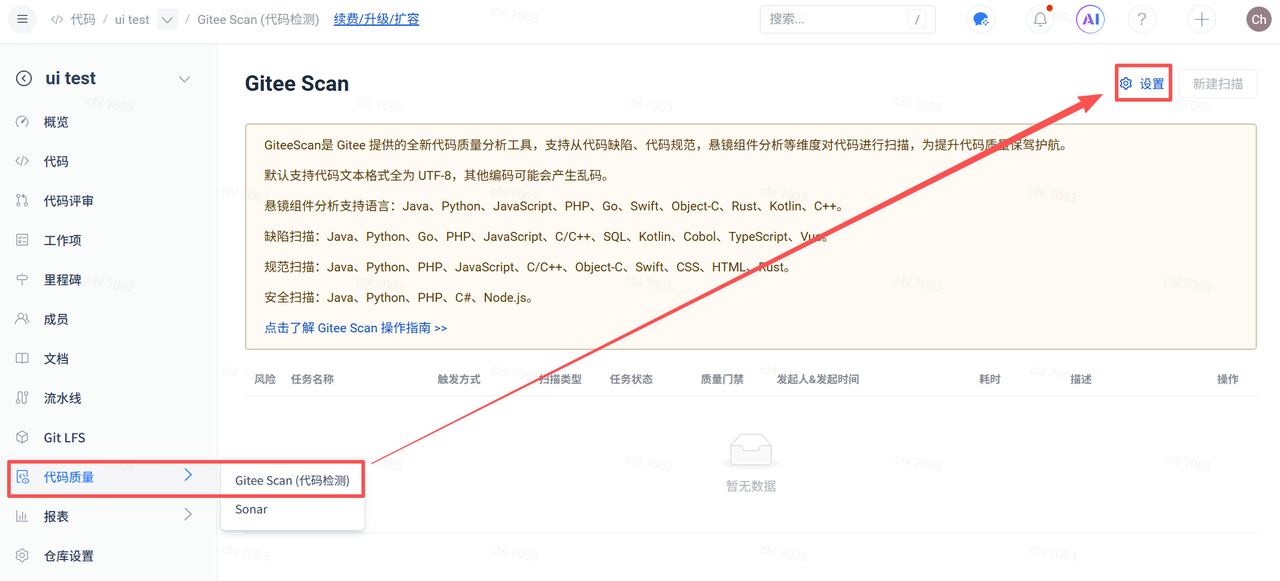Click the 风险 column header
This screenshot has width=1280, height=581.
pos(265,379)
